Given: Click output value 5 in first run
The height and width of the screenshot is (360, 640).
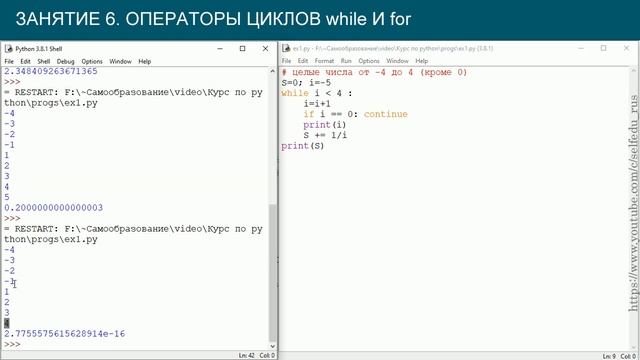Looking at the screenshot, I should (7, 197).
